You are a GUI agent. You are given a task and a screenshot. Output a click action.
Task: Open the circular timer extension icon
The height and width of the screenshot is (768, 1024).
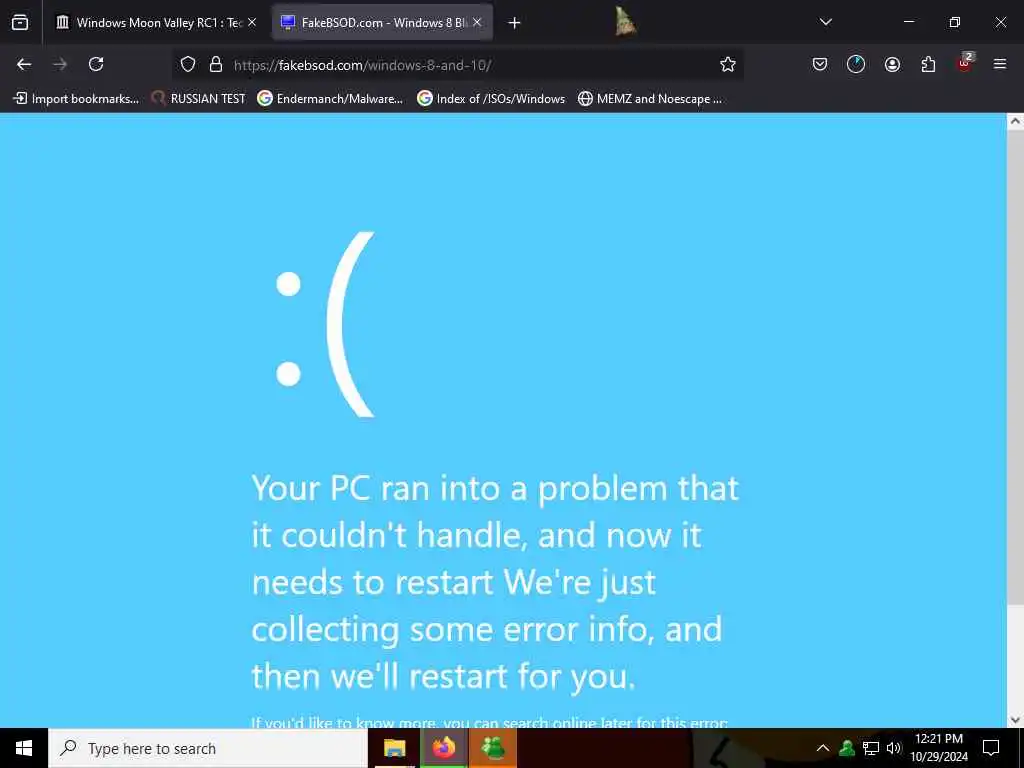(x=856, y=64)
